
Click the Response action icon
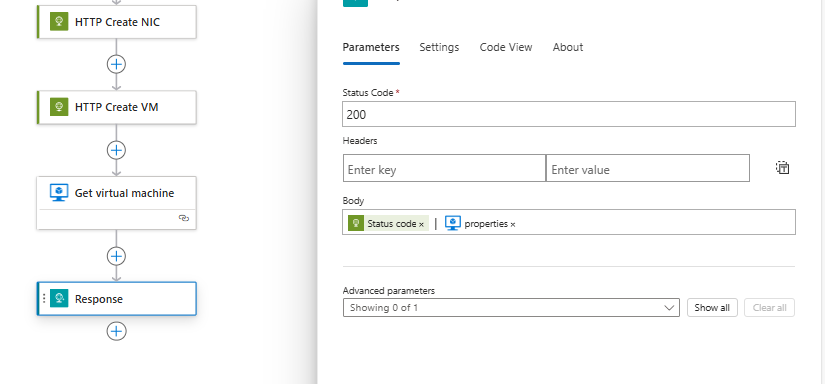pyautogui.click(x=59, y=299)
